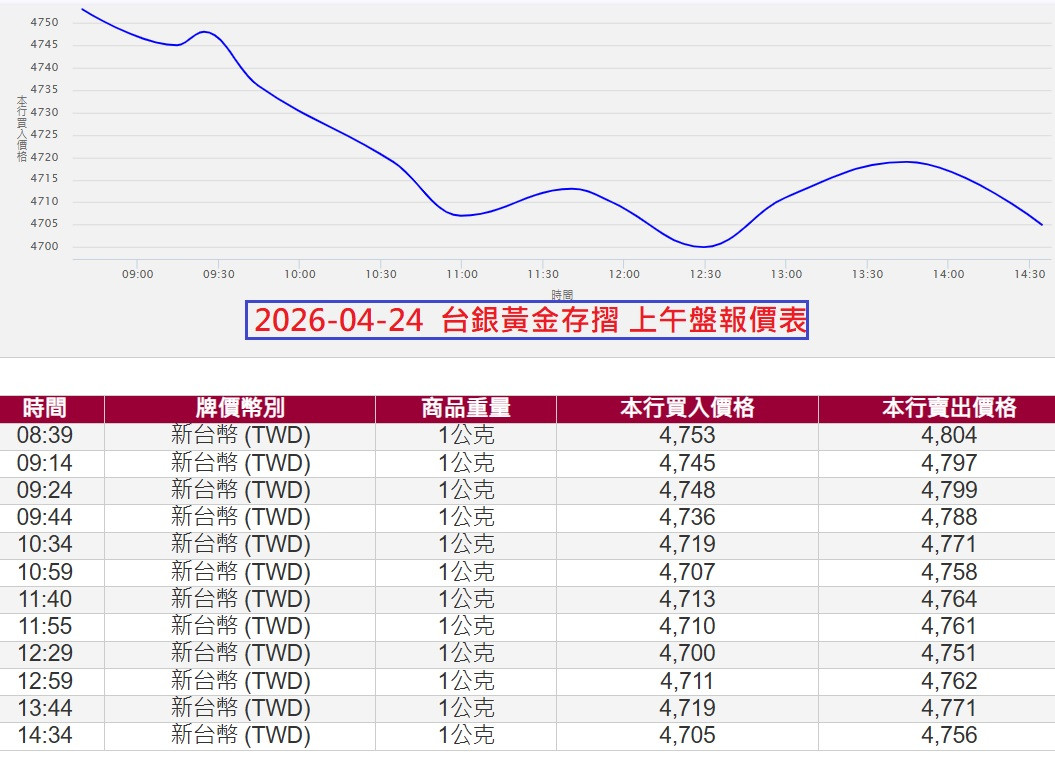Click buy price 4,705

687,735
